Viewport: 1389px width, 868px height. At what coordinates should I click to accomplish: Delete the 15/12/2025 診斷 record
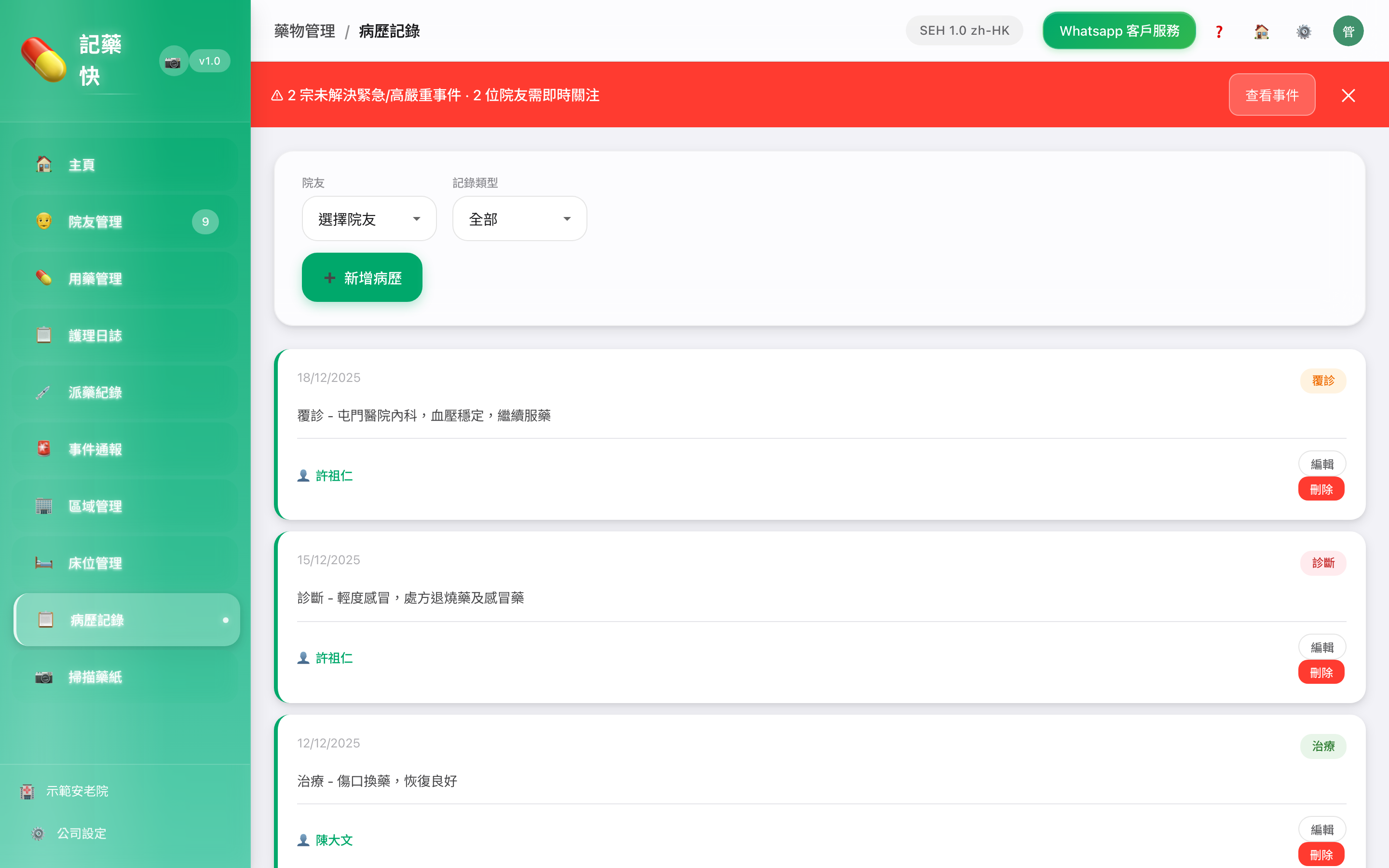1321,672
